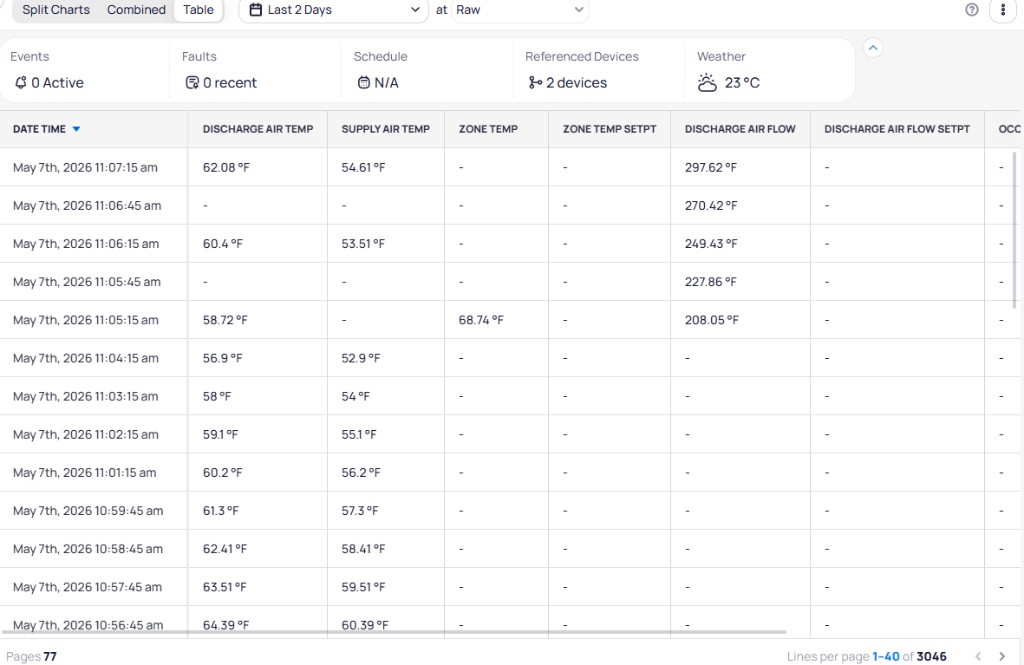1024x665 pixels.
Task: Open the help question mark icon
Action: 972,10
